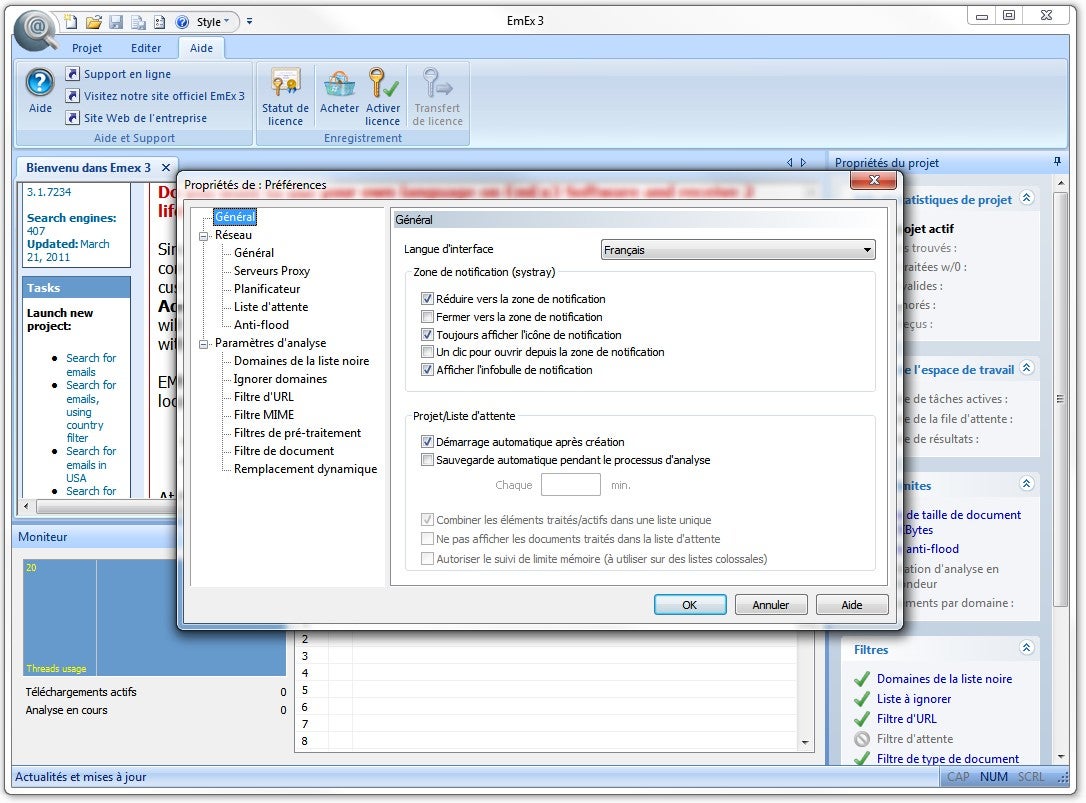Open the Style dropdown in title bar
The height and width of the screenshot is (803, 1086).
click(x=213, y=22)
